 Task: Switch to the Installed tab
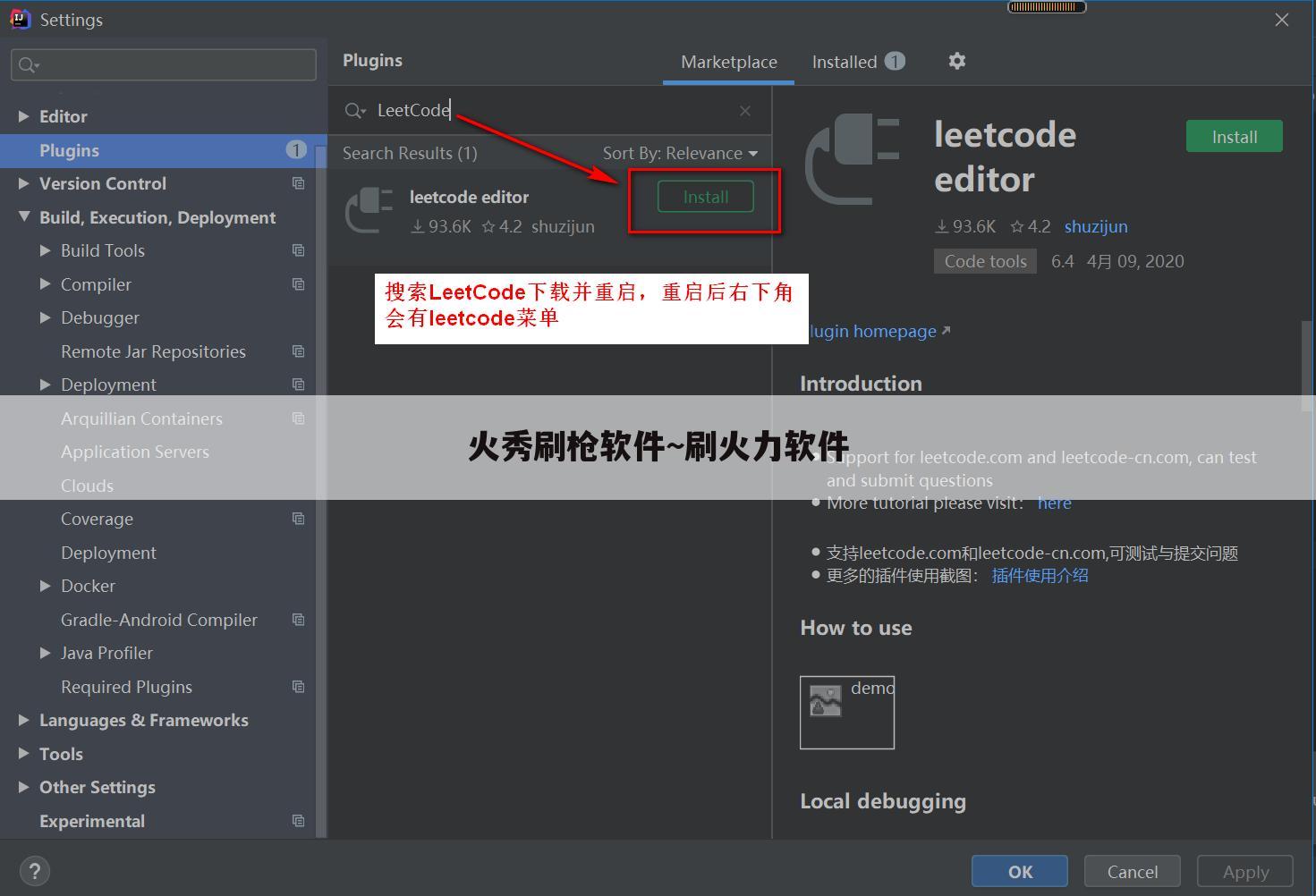coord(858,62)
